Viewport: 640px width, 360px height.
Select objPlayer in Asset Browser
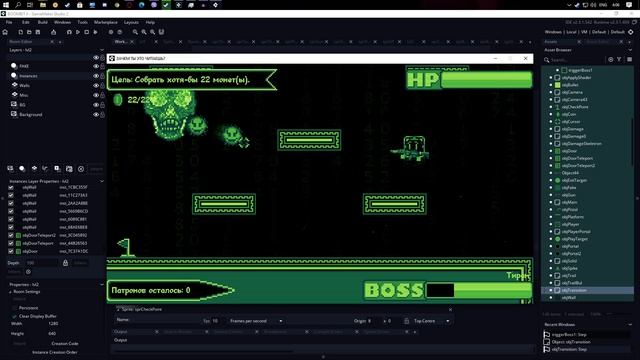[570, 224]
